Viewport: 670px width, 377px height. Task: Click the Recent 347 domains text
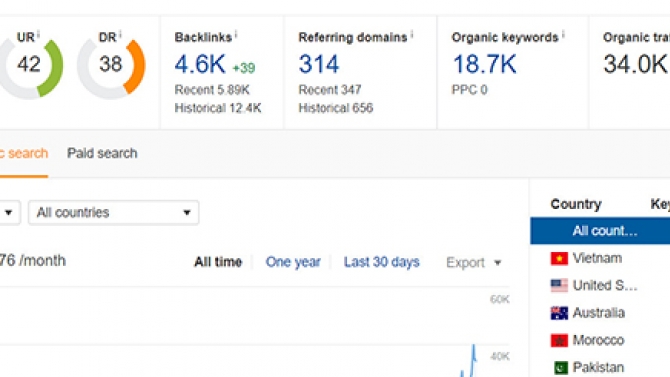click(x=330, y=90)
